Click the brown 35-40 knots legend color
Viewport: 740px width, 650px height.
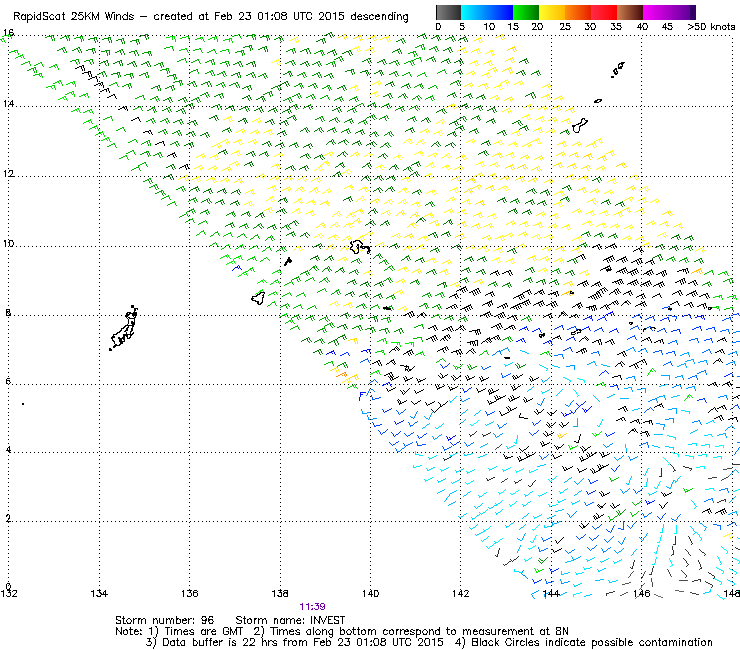(x=630, y=12)
